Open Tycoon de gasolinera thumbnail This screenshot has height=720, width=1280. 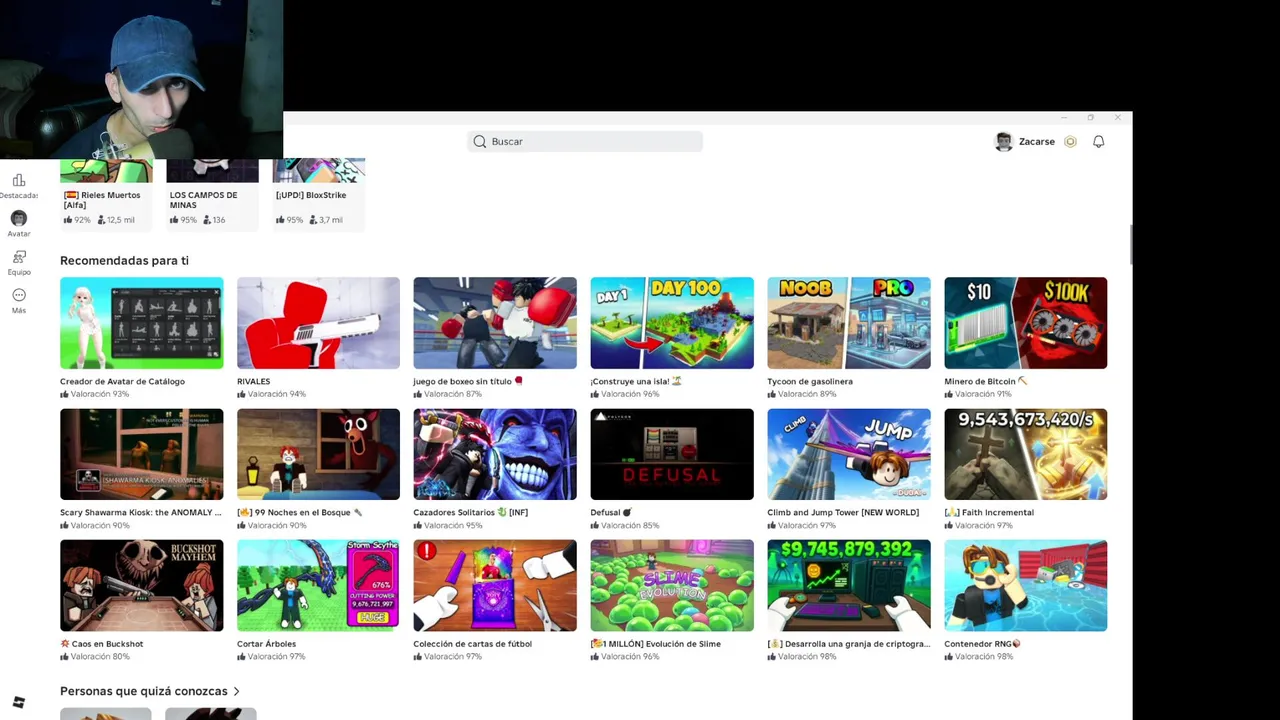coord(849,323)
